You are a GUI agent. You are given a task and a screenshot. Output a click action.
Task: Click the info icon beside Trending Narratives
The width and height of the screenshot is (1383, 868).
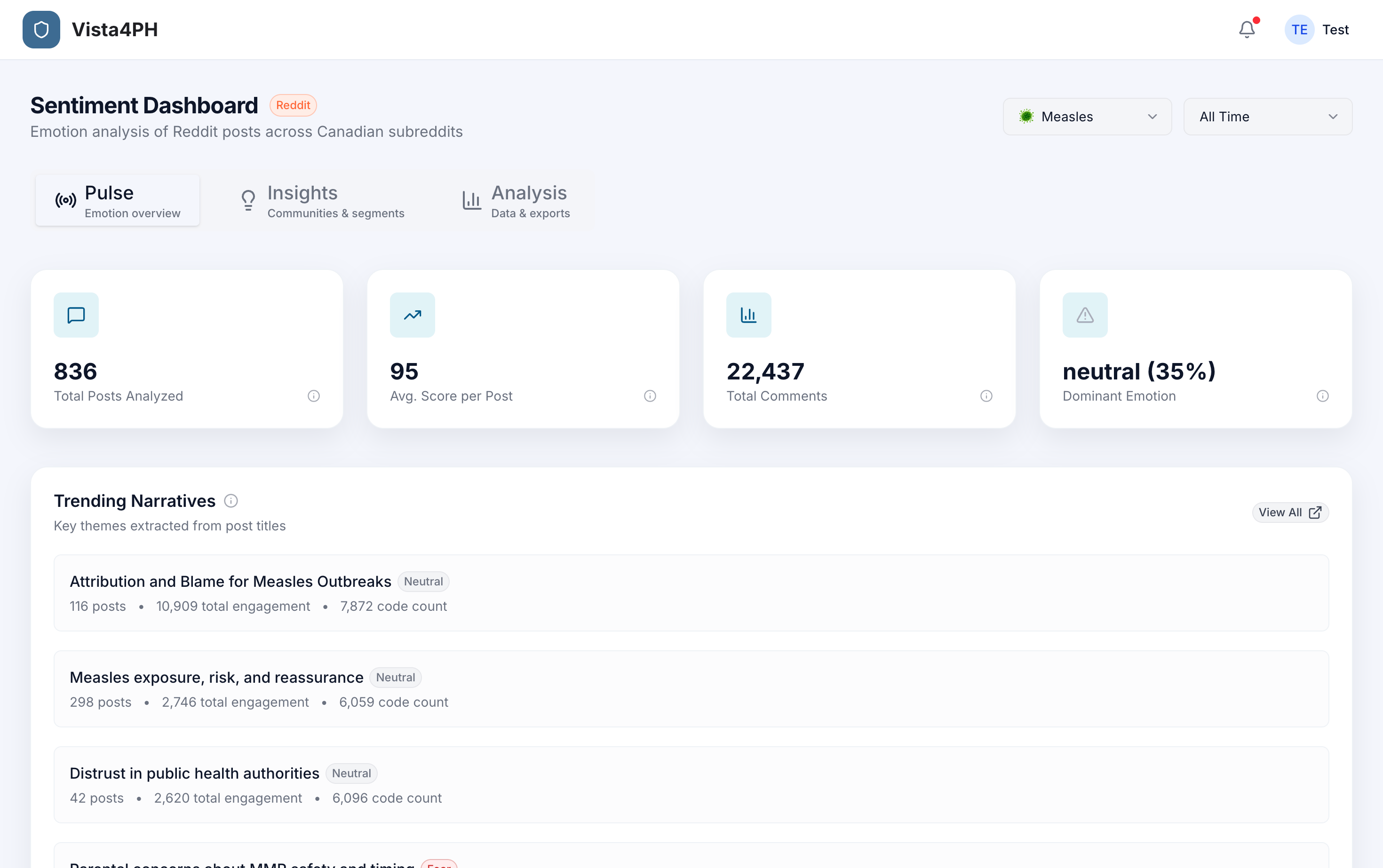pos(231,501)
